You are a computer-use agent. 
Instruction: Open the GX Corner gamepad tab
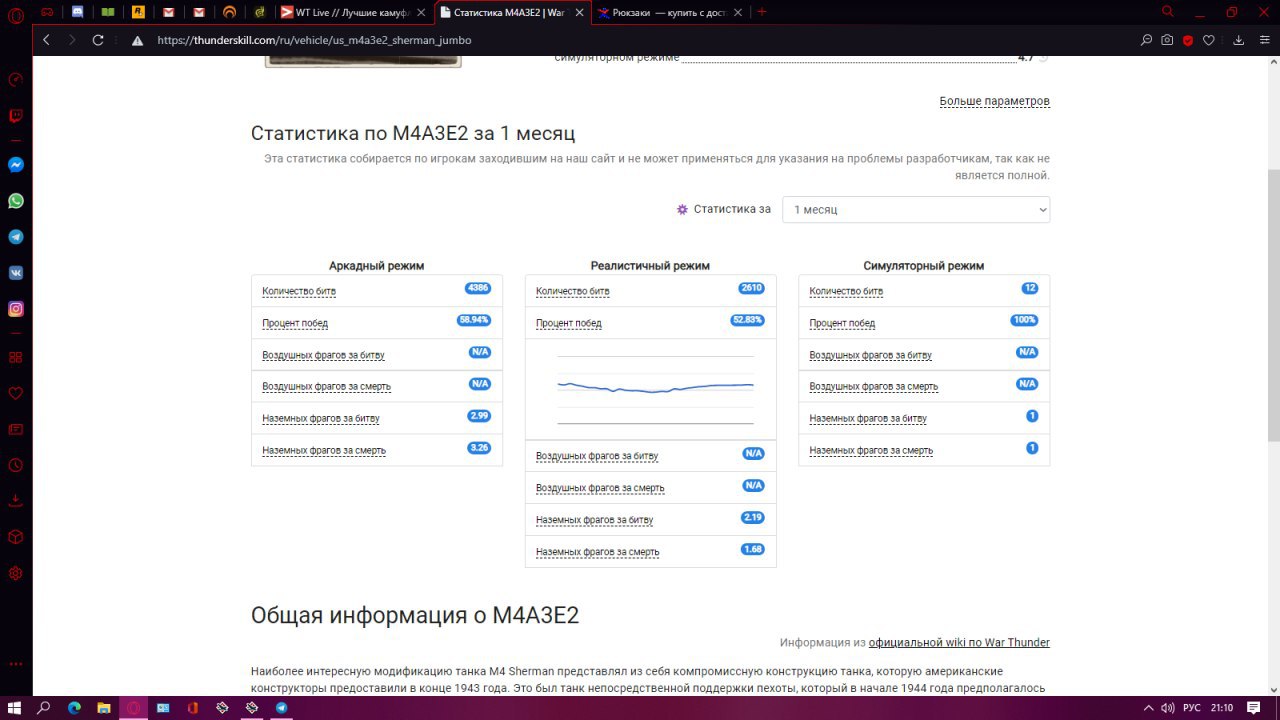pos(48,12)
